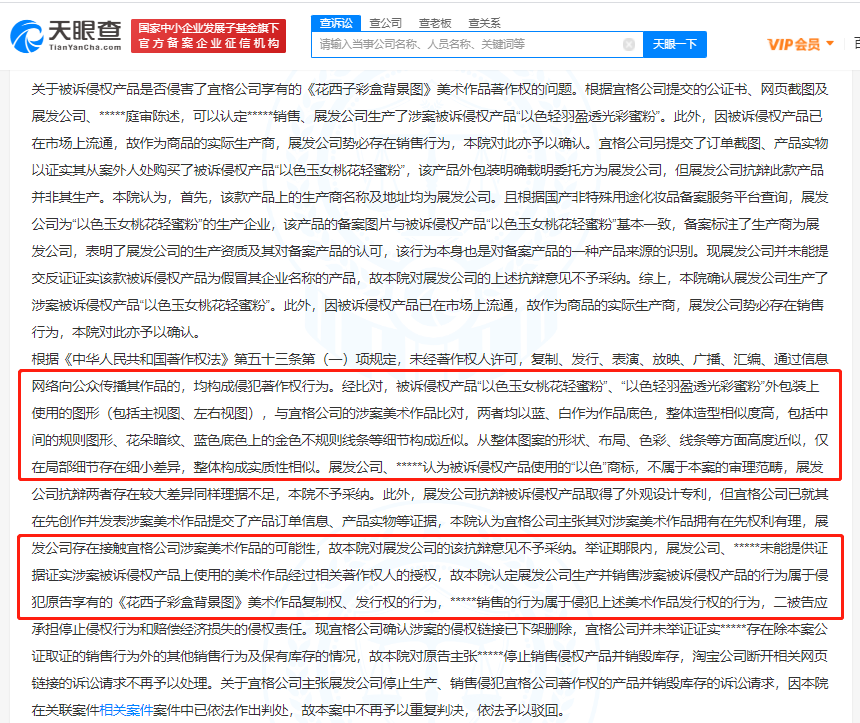The height and width of the screenshot is (723, 860).
Task: Open the 天眼查 logo homepage
Action: 66,36
